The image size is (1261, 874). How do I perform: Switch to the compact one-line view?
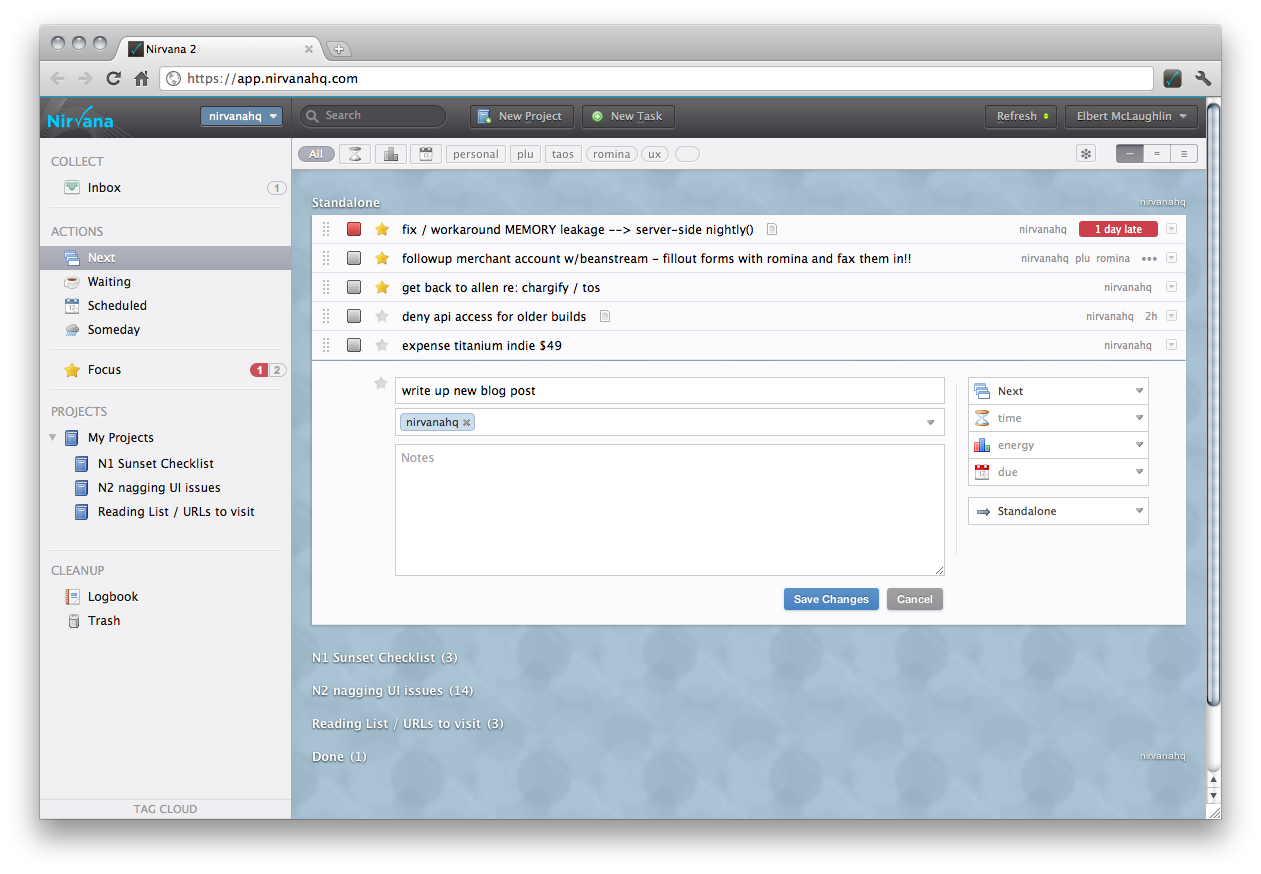point(1130,154)
